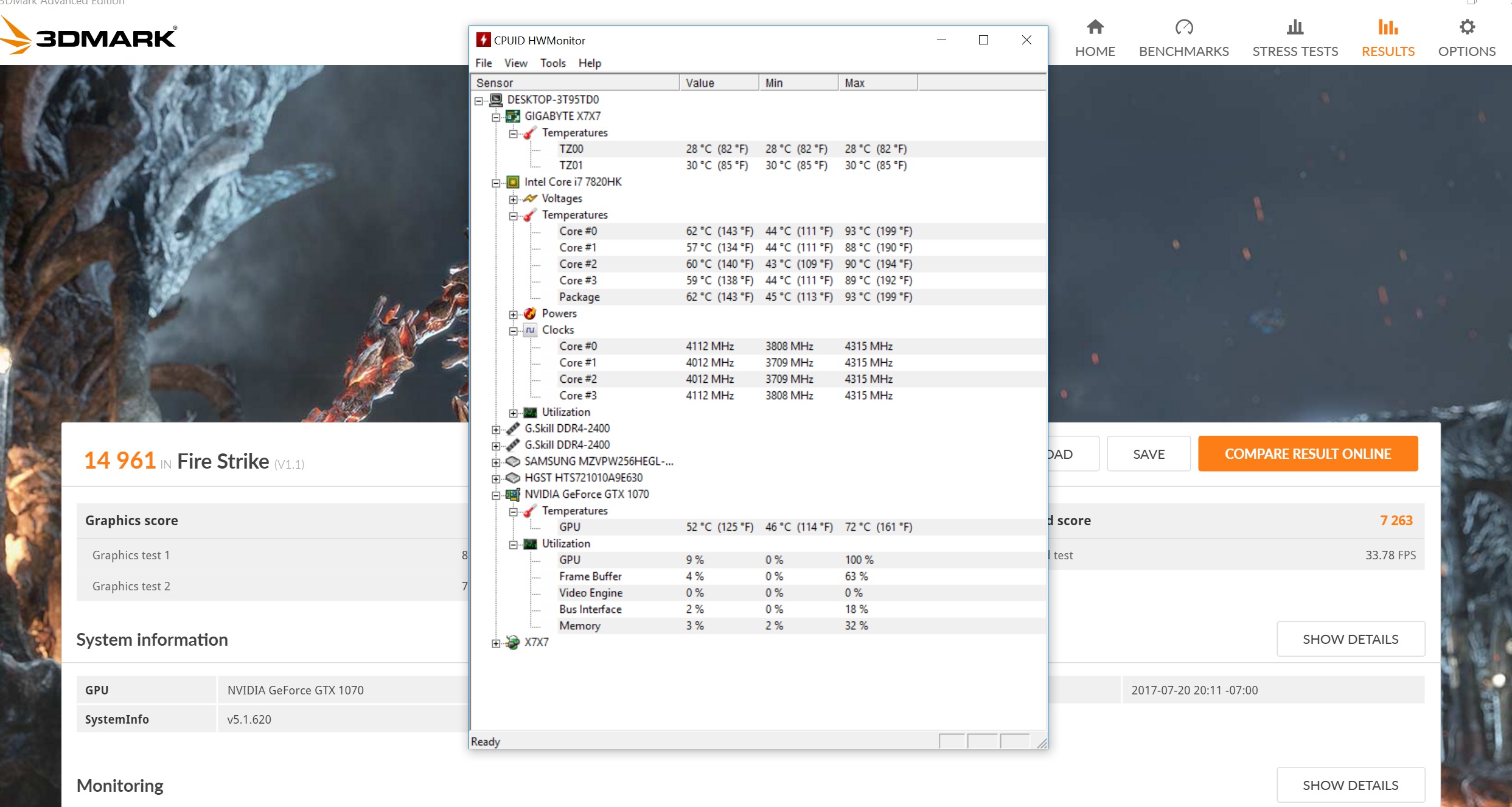Image resolution: width=1512 pixels, height=807 pixels.
Task: Click the SAMSUNG MZVPW256HEGL drive icon
Action: (513, 461)
